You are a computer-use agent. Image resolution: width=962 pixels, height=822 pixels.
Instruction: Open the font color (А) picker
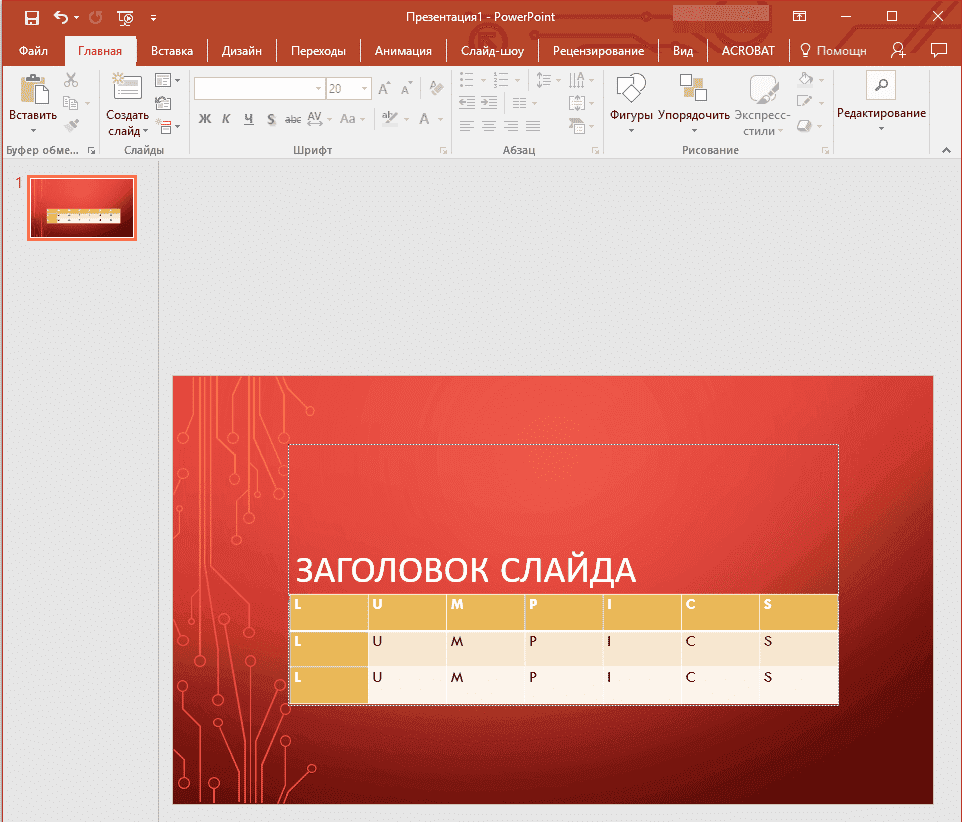pyautogui.click(x=424, y=119)
